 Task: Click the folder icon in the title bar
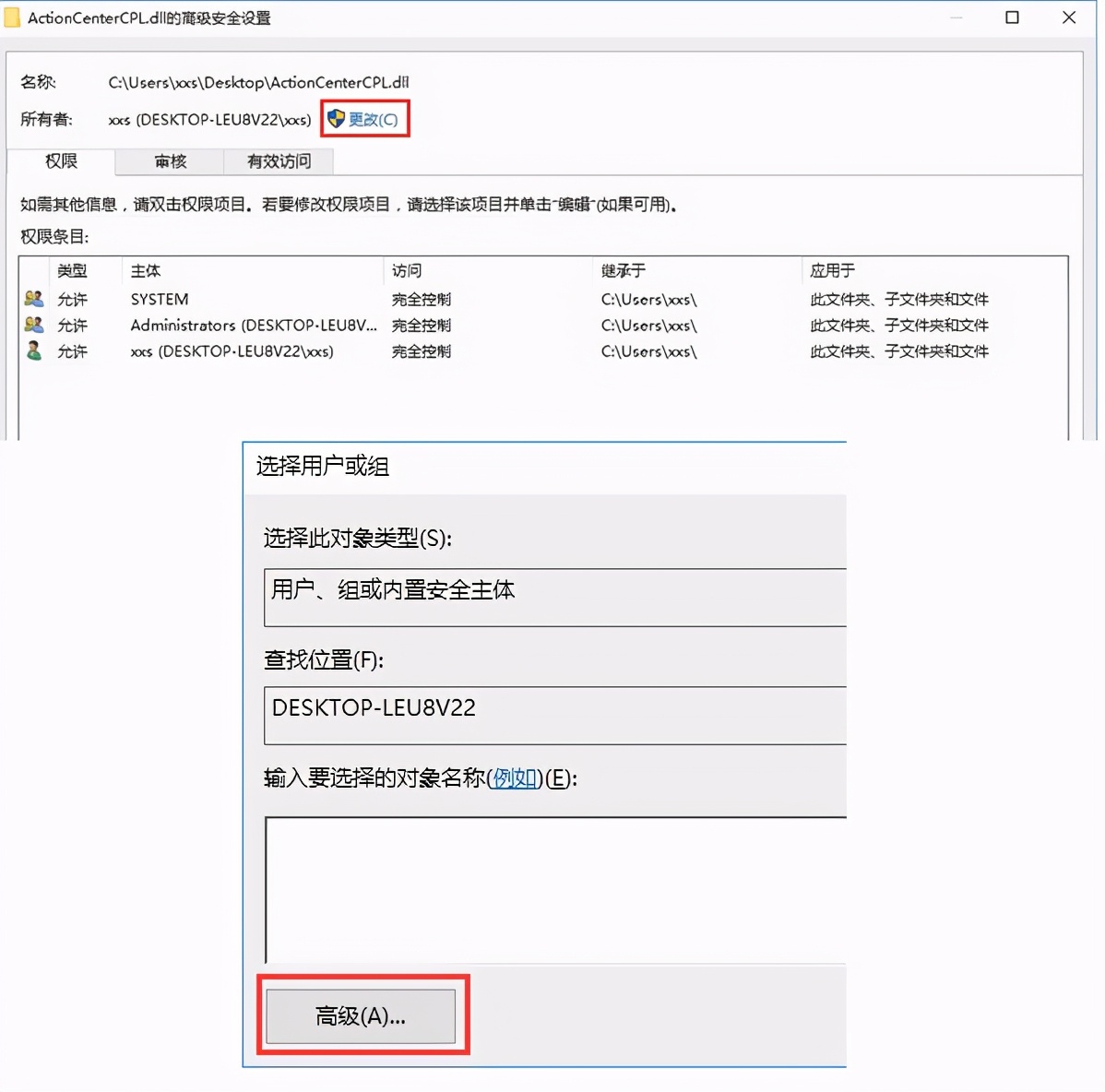(13, 17)
